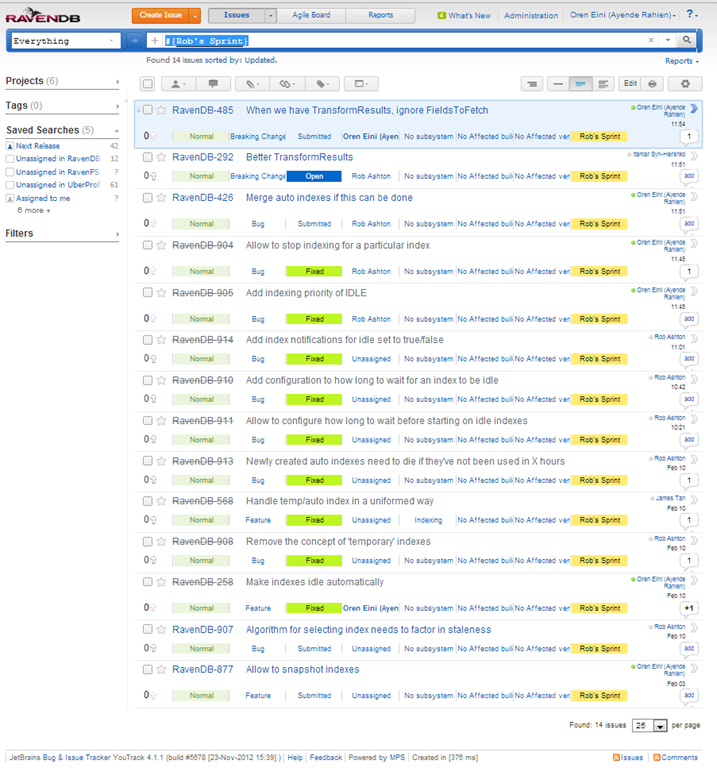Open the Issues tab dropdown arrow
Viewport: 717px width, 768px height.
tap(271, 16)
